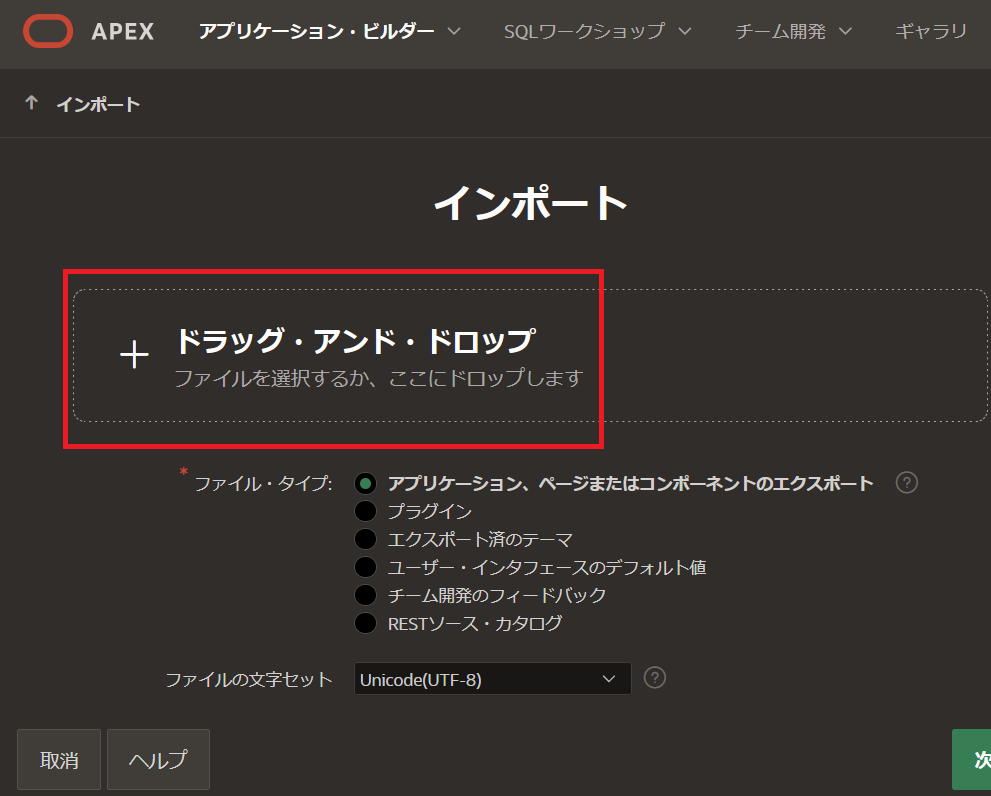991x796 pixels.
Task: Expand the chevron beside SQLワークショップ
Action: click(685, 31)
